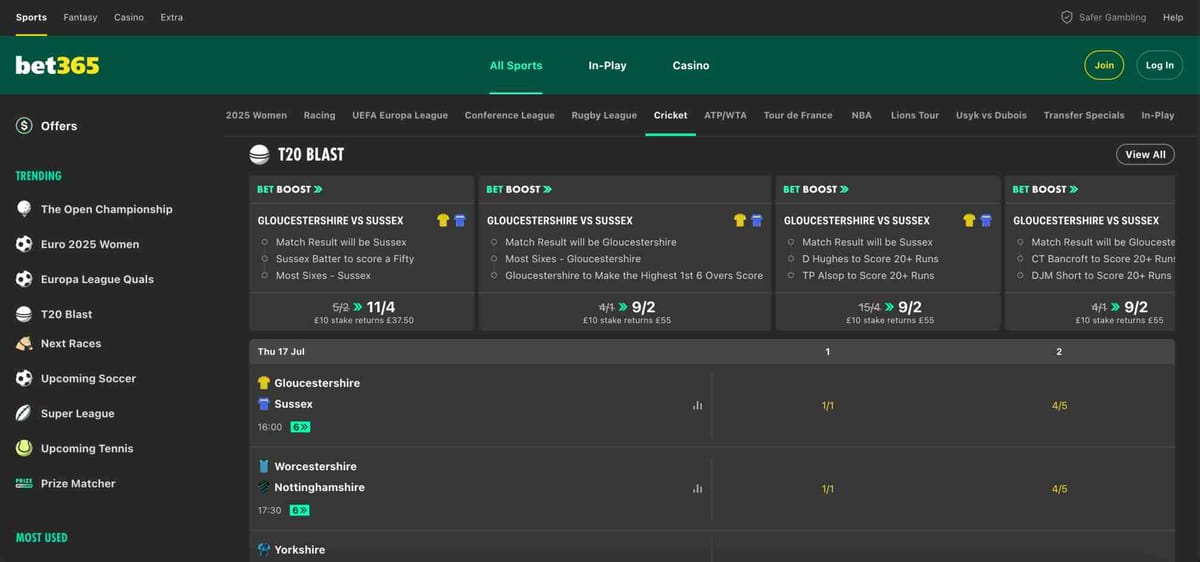Image resolution: width=1200 pixels, height=562 pixels.
Task: Bet on Gloucestershire at 1/1
Action: [827, 405]
